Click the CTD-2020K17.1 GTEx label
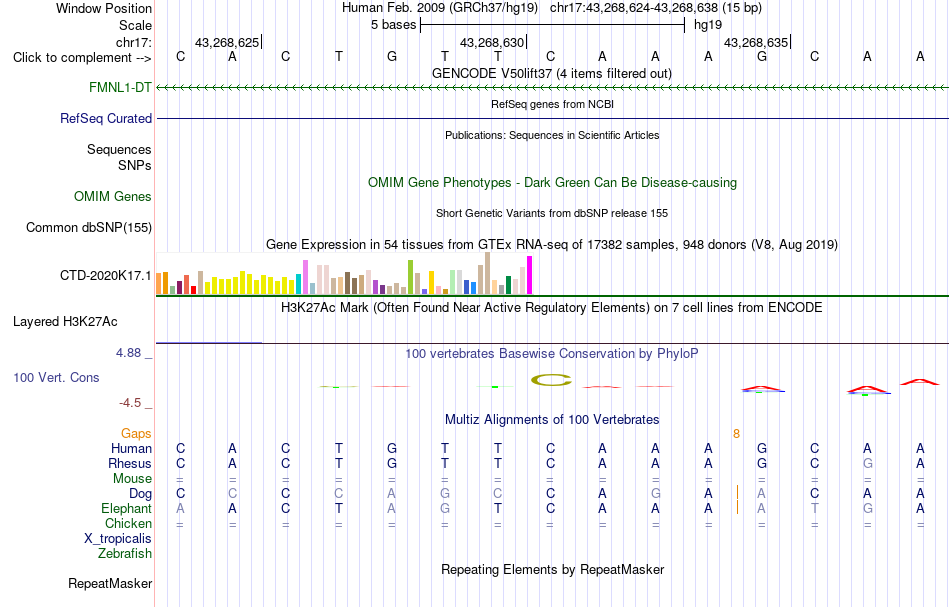Screen dimensions: 950x607 pos(106,276)
